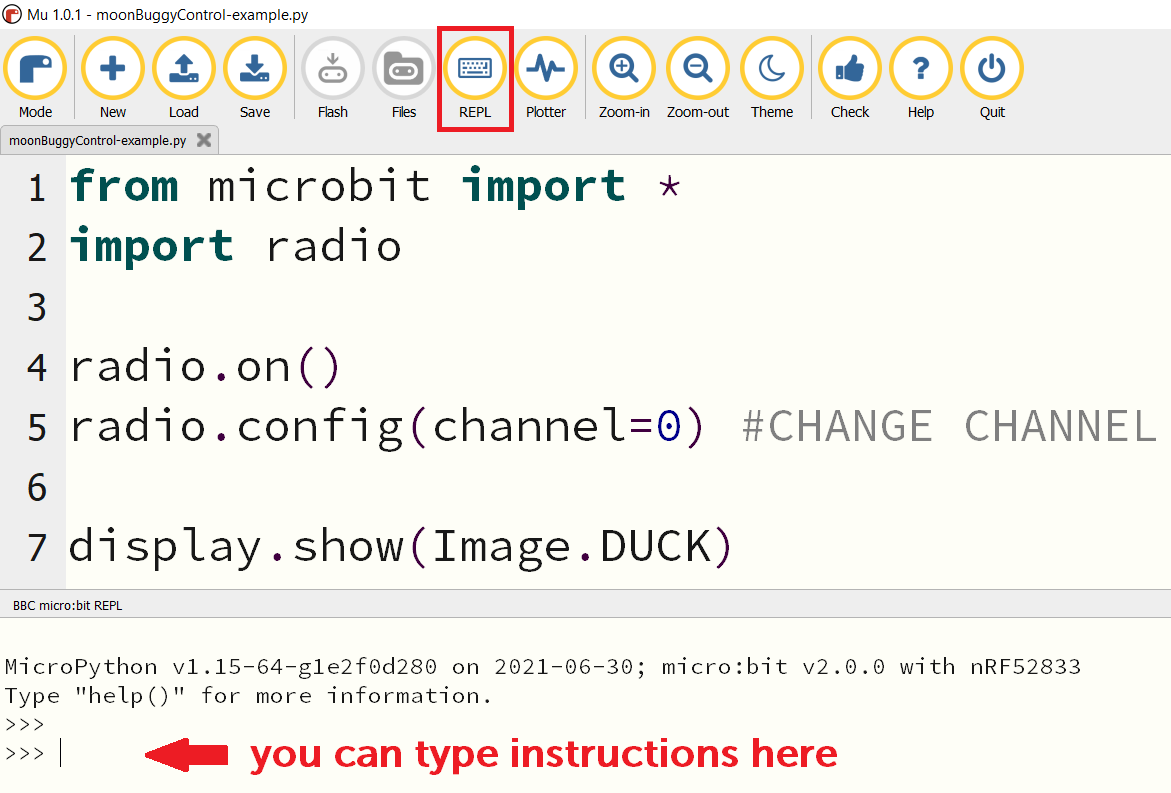
Task: Click the 'BBC micro:bit REPL' panel title
Action: (67, 606)
